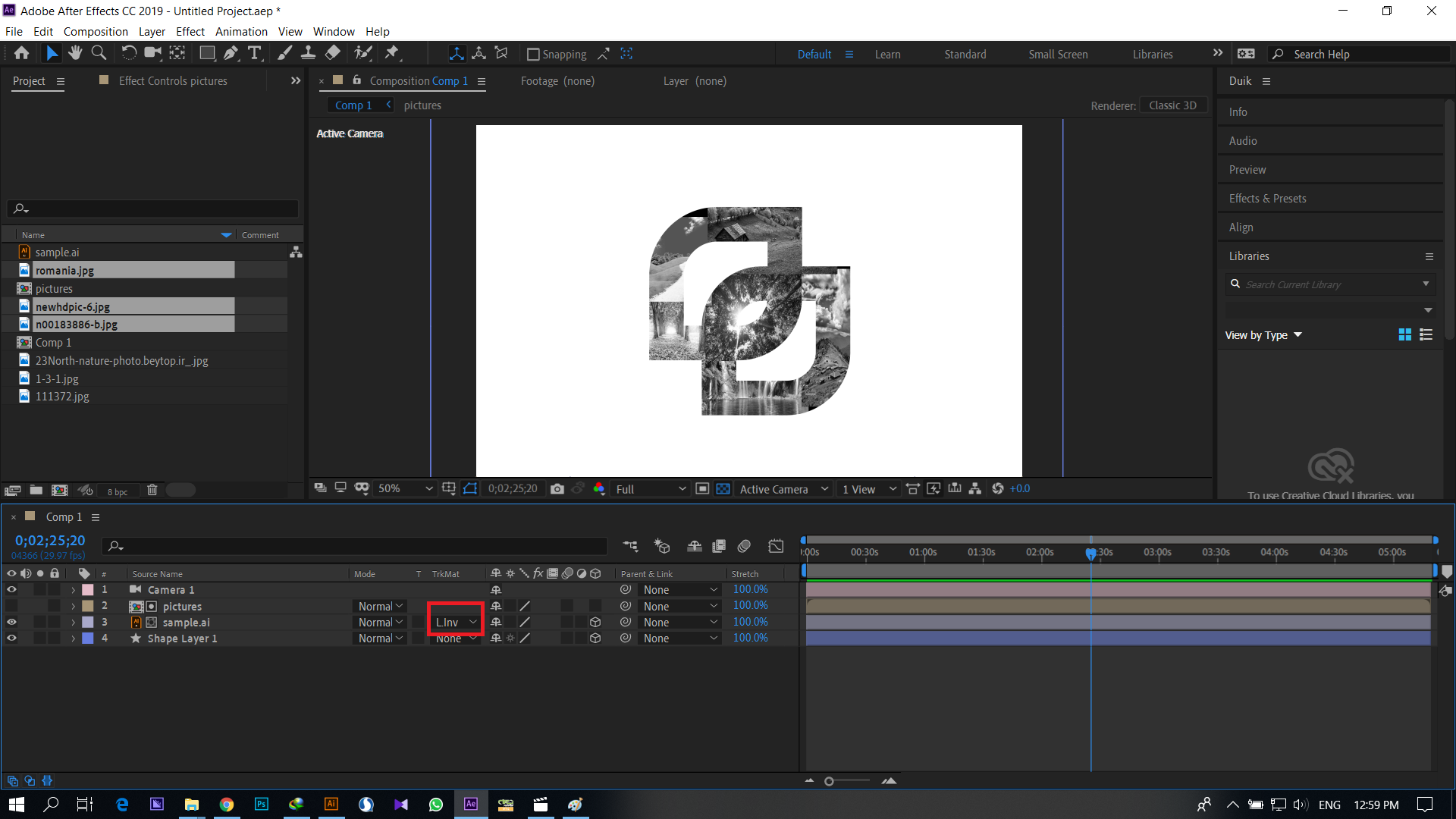
Task: Select the Unified Camera tool
Action: click(153, 53)
